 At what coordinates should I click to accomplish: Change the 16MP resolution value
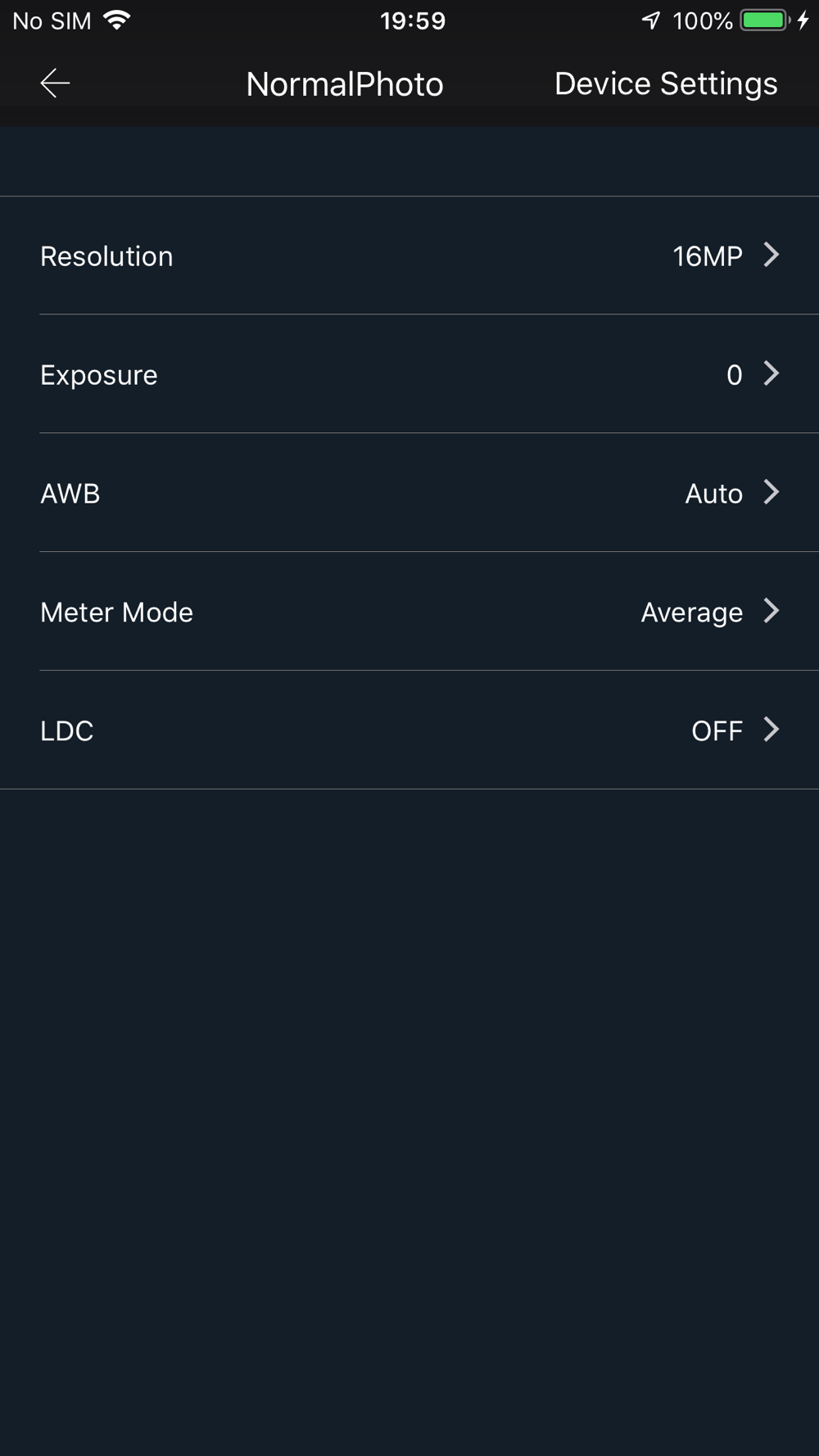[x=707, y=256]
